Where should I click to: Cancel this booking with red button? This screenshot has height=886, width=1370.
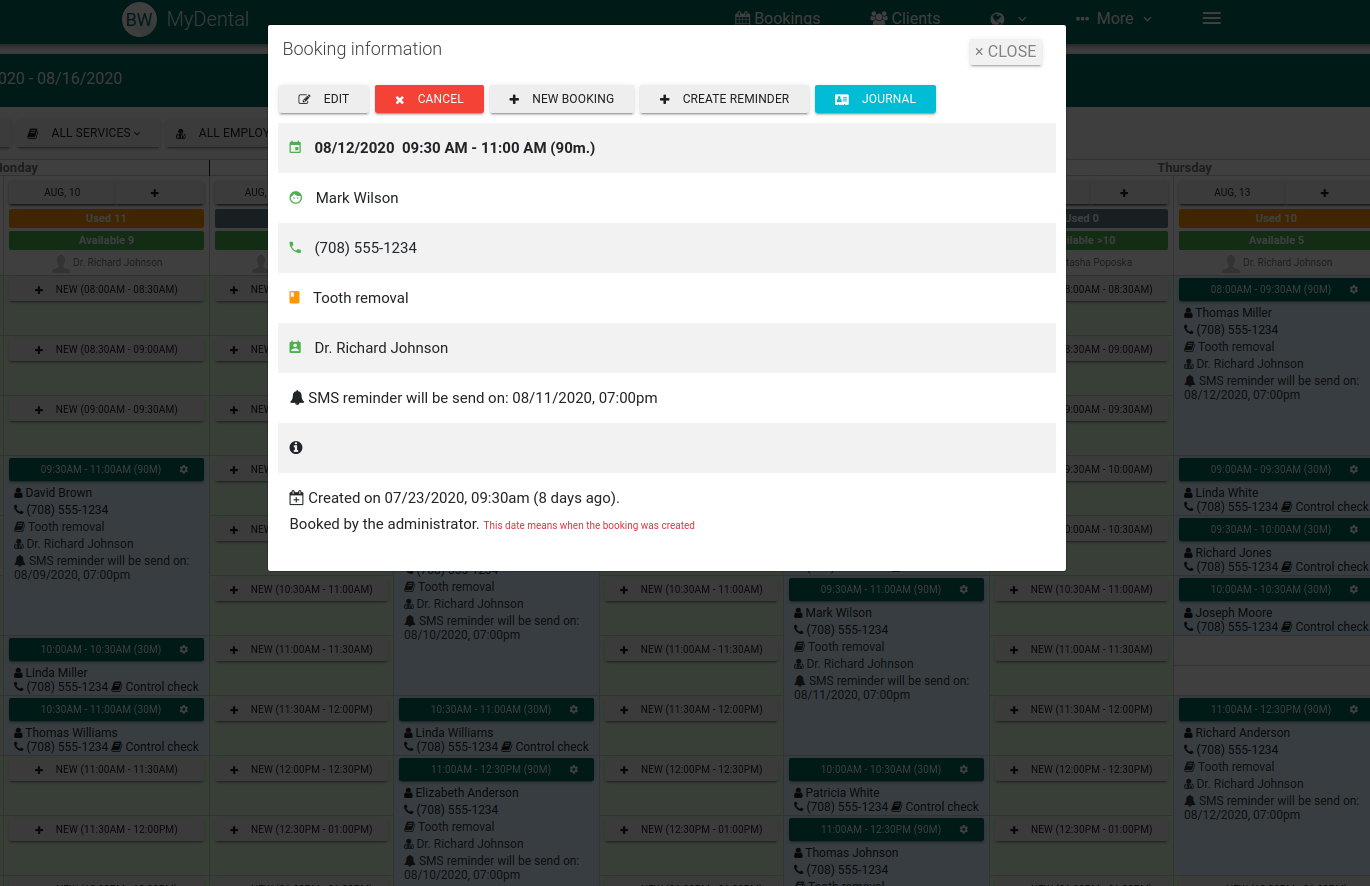(429, 99)
